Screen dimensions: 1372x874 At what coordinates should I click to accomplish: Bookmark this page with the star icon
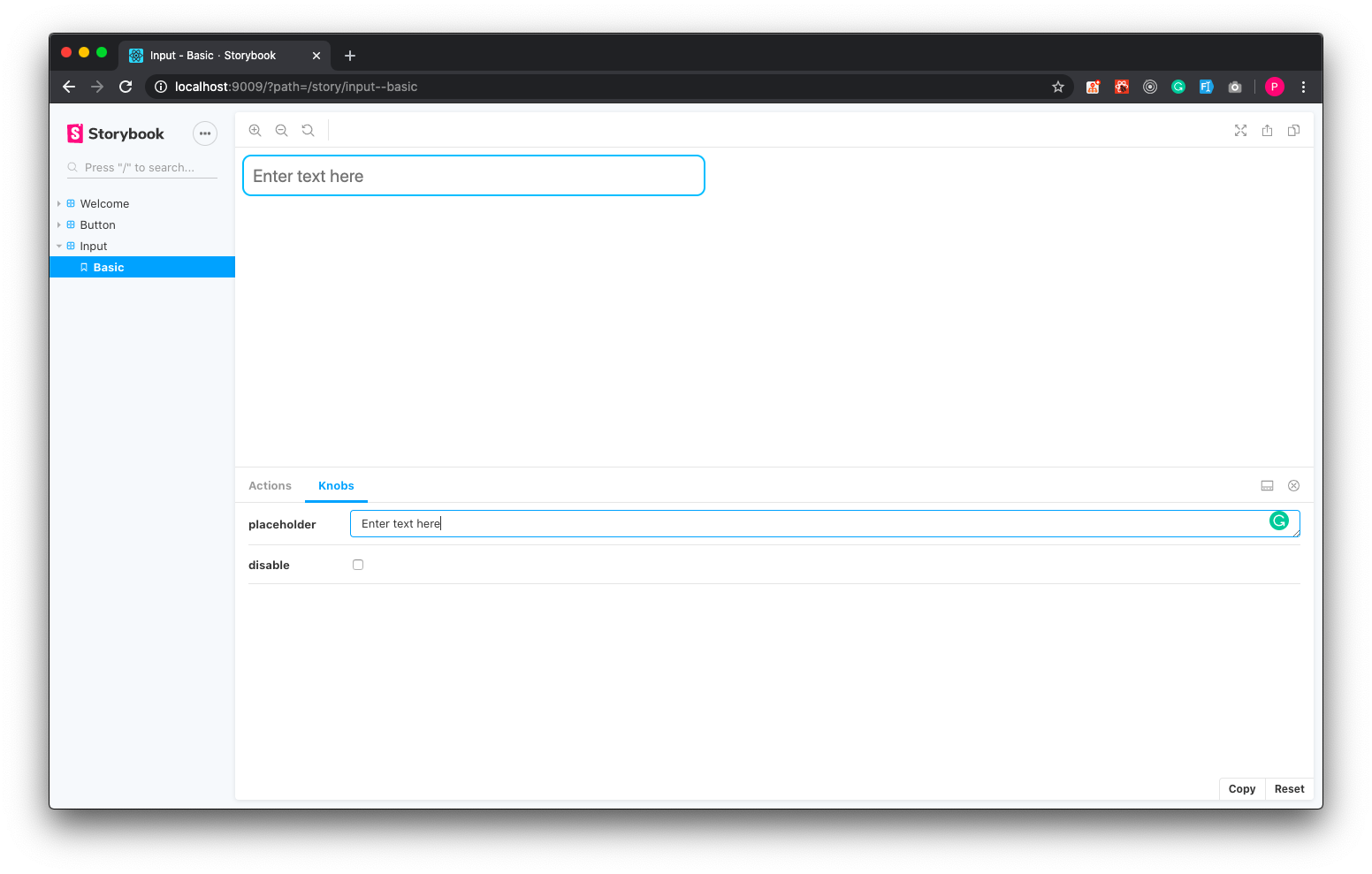pos(1057,87)
